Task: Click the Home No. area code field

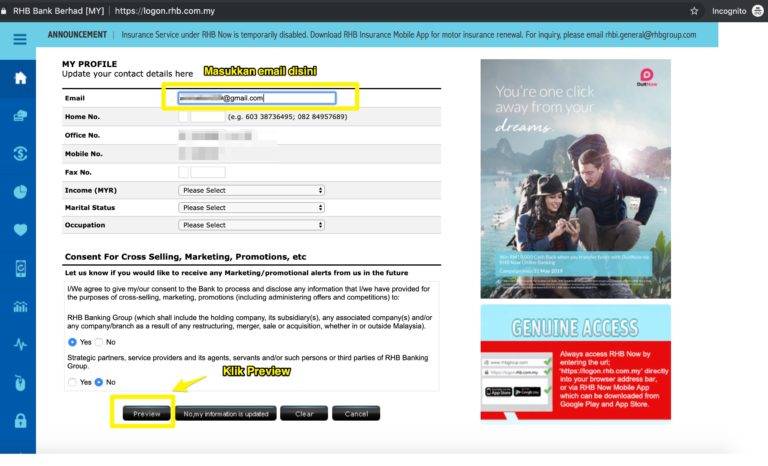Action: 183,117
